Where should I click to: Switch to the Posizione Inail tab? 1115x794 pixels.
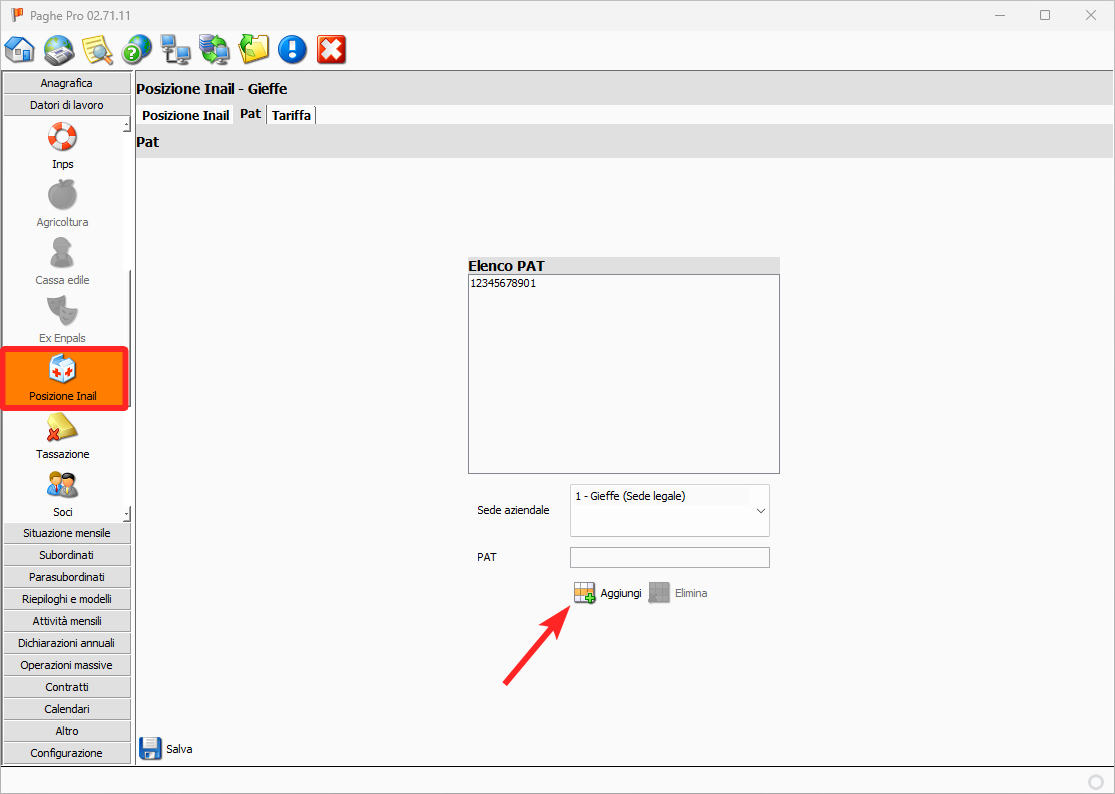point(185,115)
